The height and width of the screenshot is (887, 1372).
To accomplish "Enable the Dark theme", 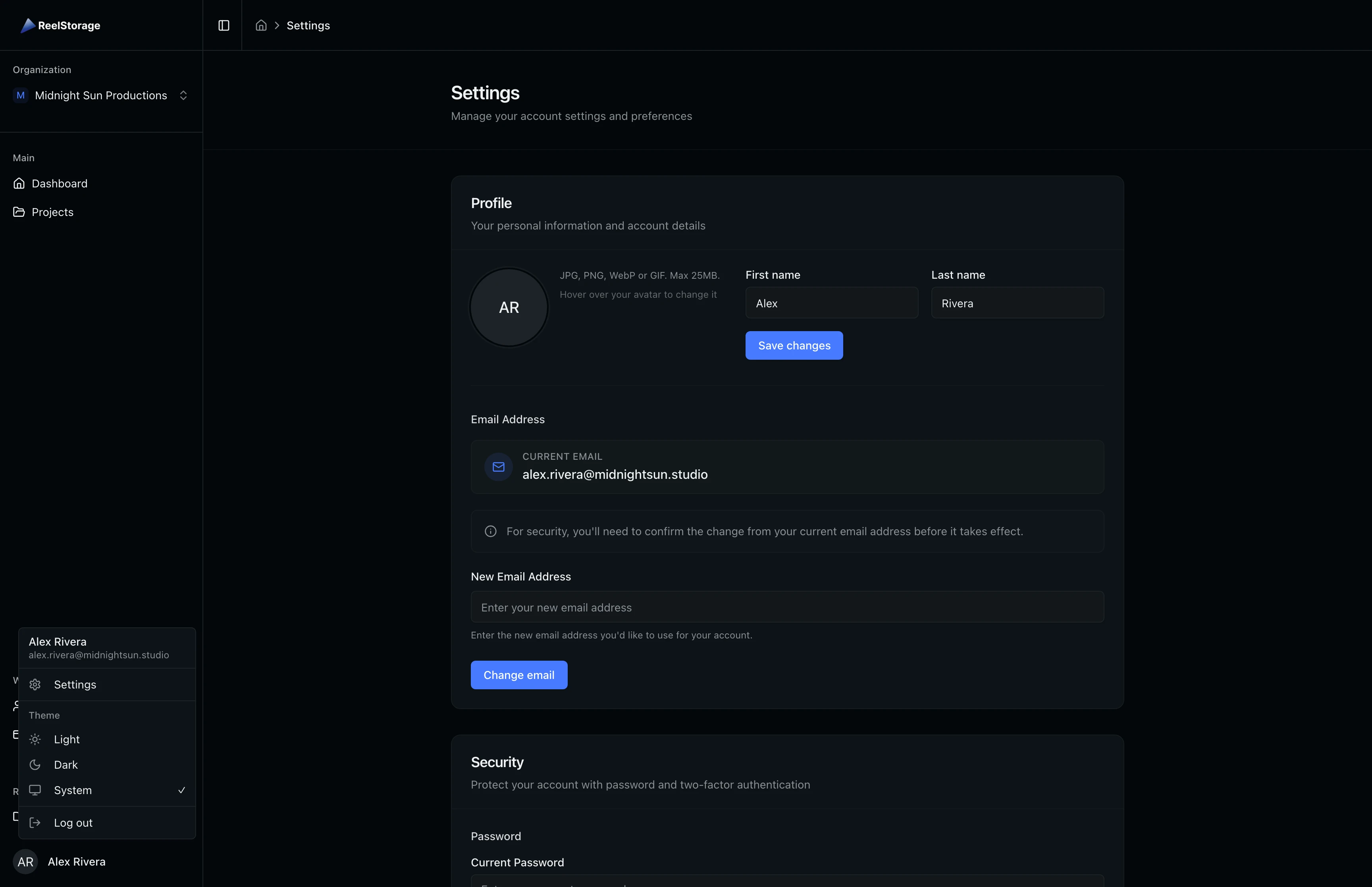I will click(x=65, y=764).
